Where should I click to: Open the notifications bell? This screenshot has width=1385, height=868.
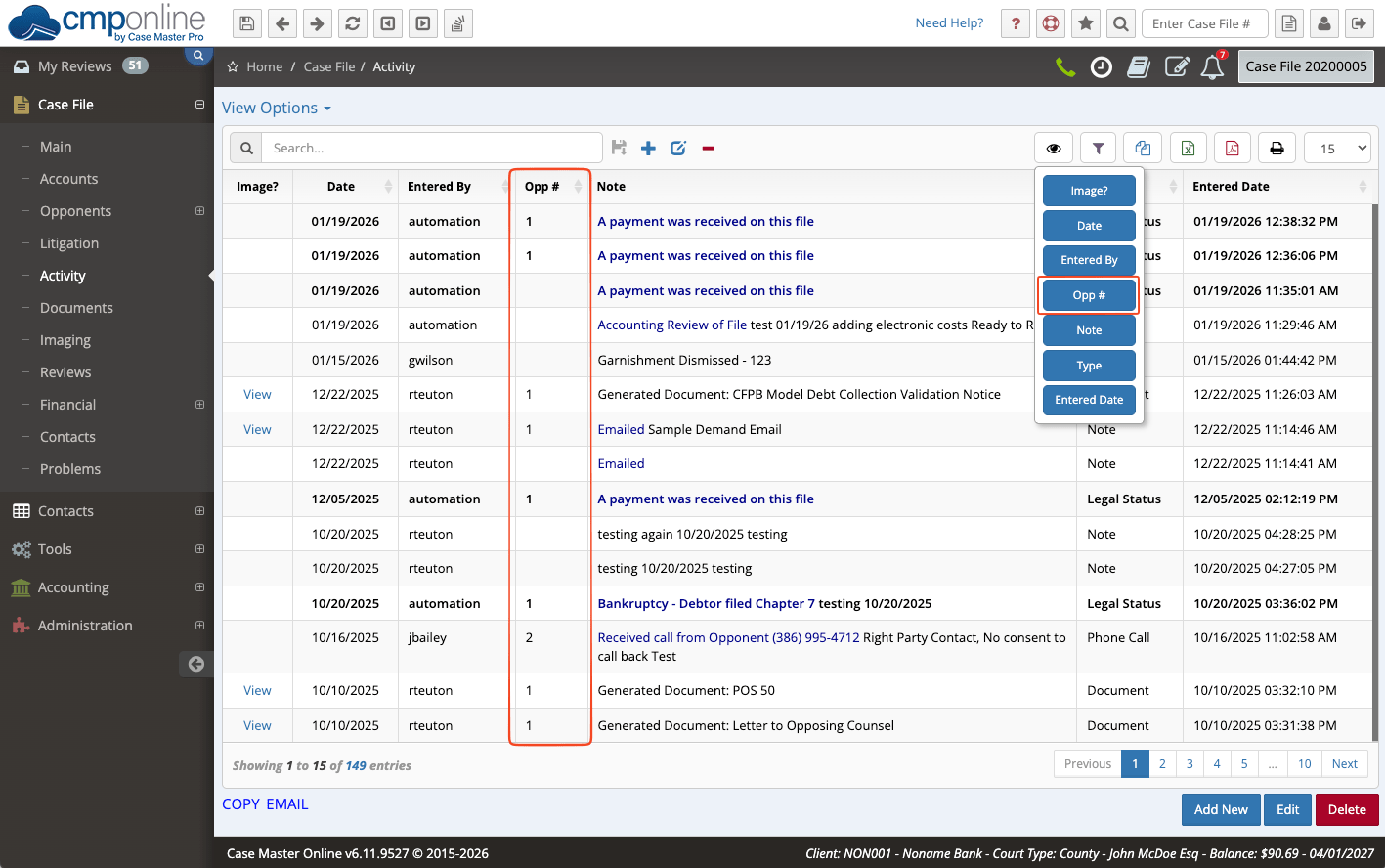pos(1212,67)
